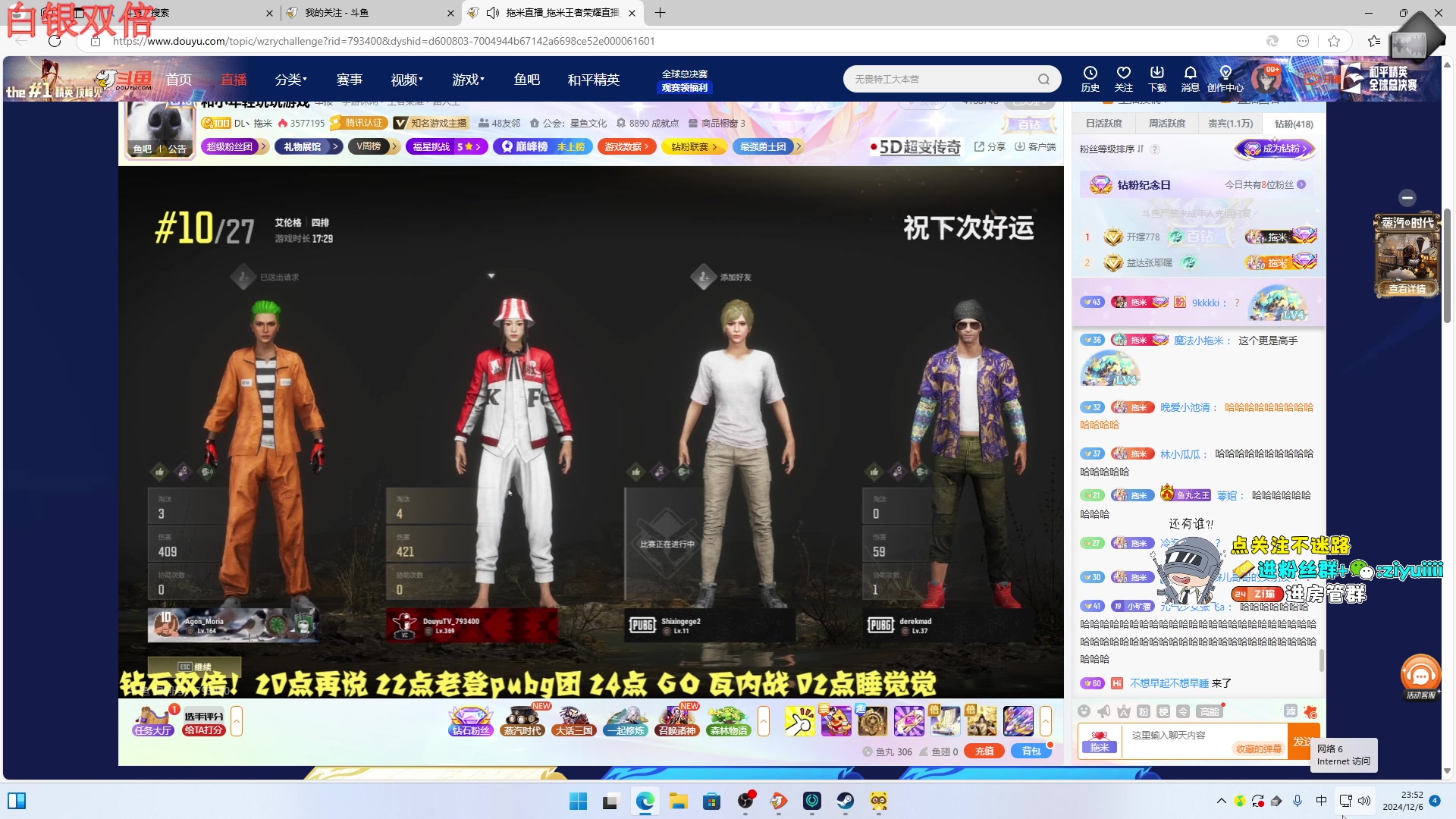Switch to browser tab 我的关注 - 斗鱼

(x=371, y=13)
